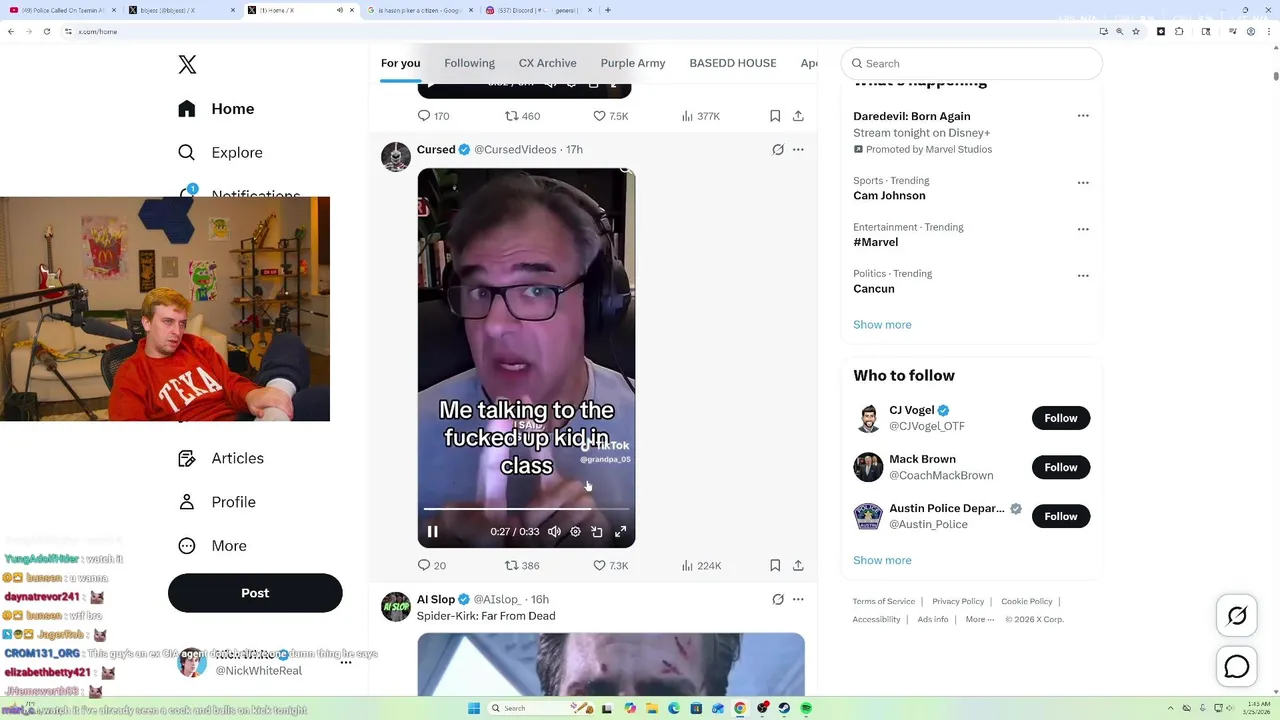Open Cursed profile avatar
This screenshot has width=1280, height=720.
coord(396,157)
